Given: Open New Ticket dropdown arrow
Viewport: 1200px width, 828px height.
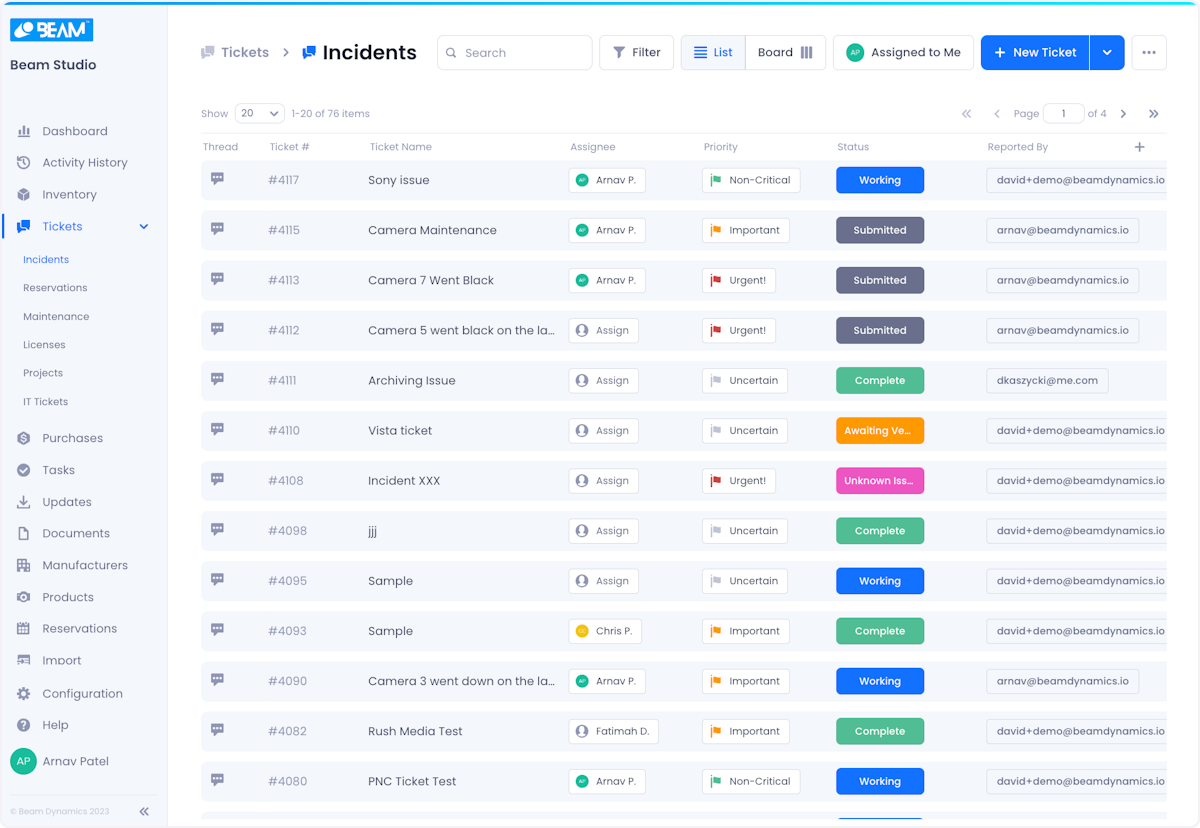Looking at the screenshot, I should click(x=1107, y=53).
